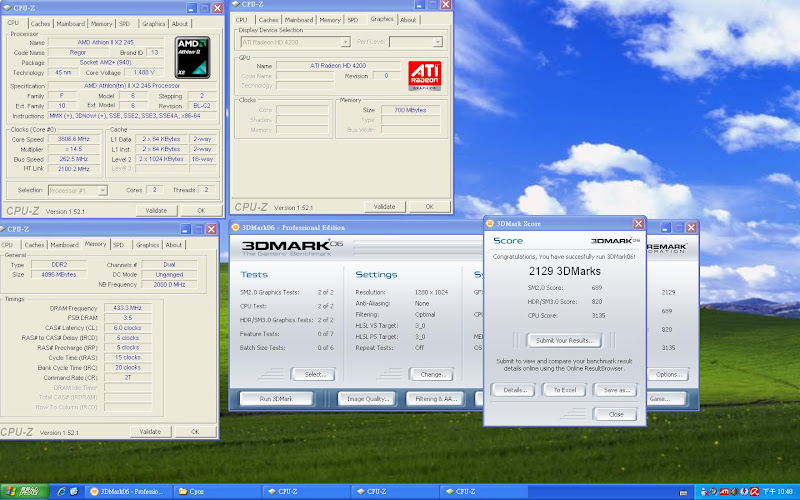Viewport: 800px width, 500px height.
Task: Click the Show Desktop quick launch icon
Action: tap(74, 491)
